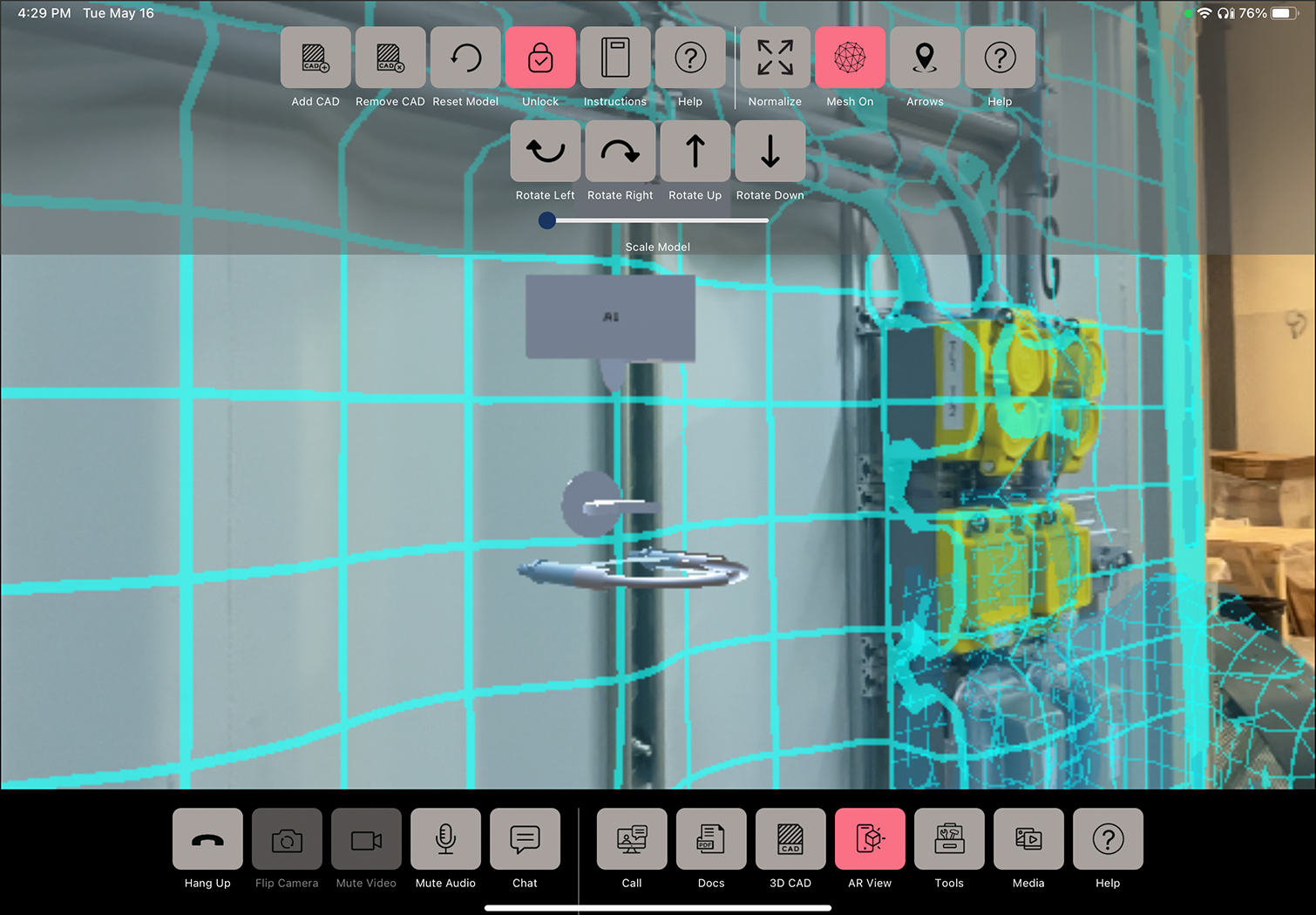Click the Remove CAD icon
This screenshot has width=1316, height=915.
coord(390,58)
